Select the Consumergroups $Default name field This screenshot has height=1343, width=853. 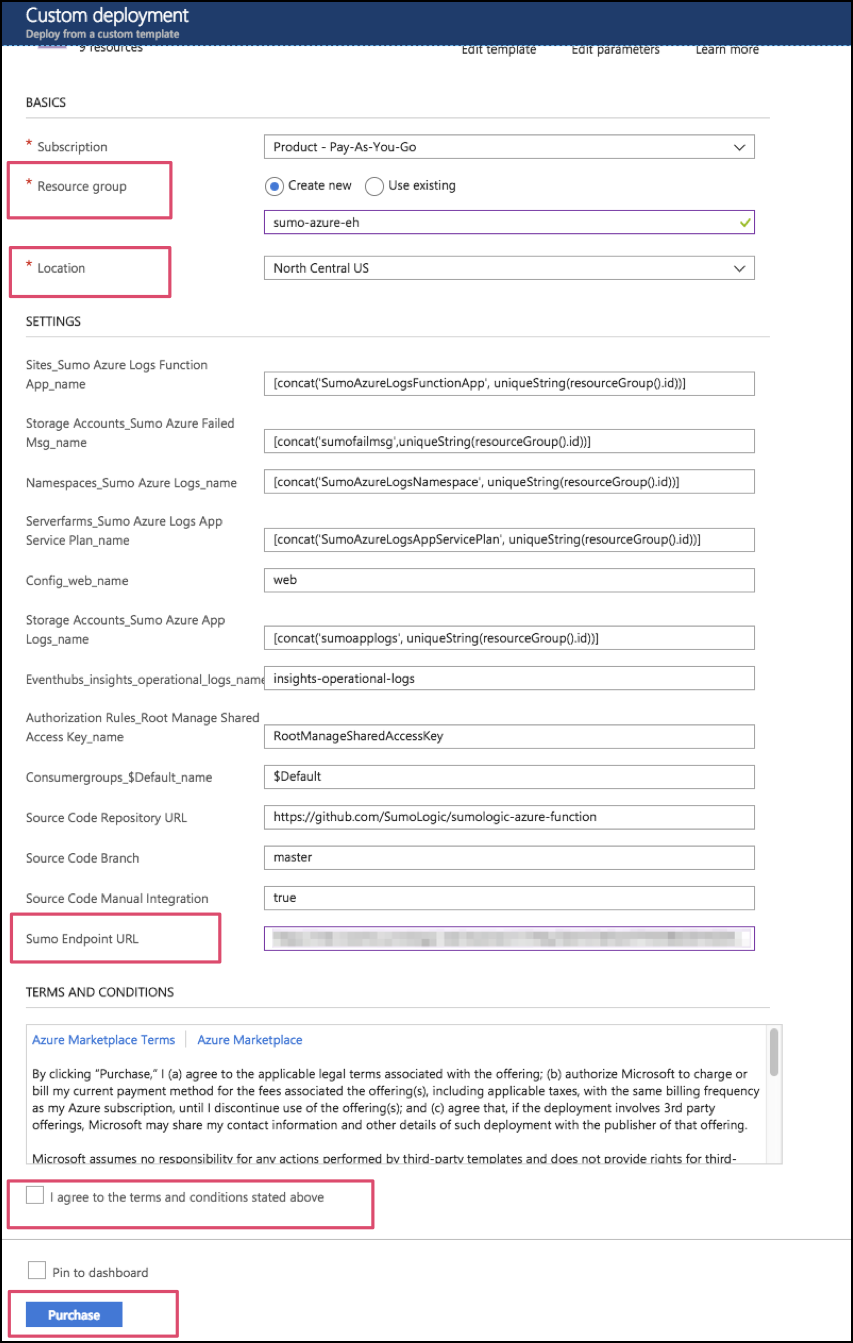510,777
